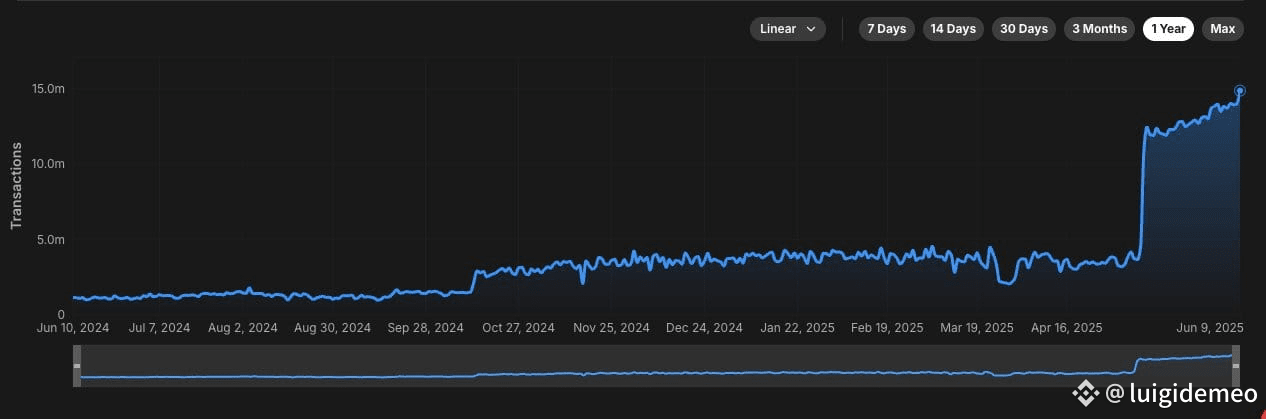1266x419 pixels.
Task: Select the 1 Year range
Action: click(1168, 29)
